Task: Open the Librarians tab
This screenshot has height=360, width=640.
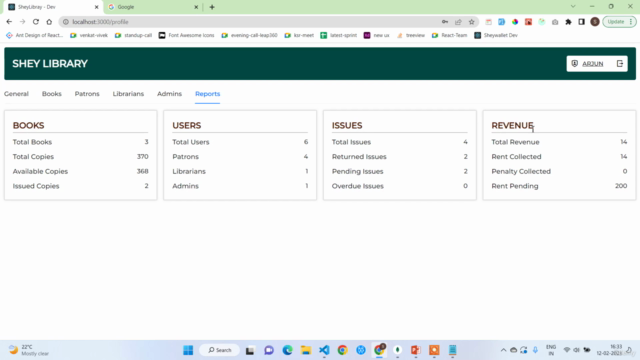Action: coord(128,94)
